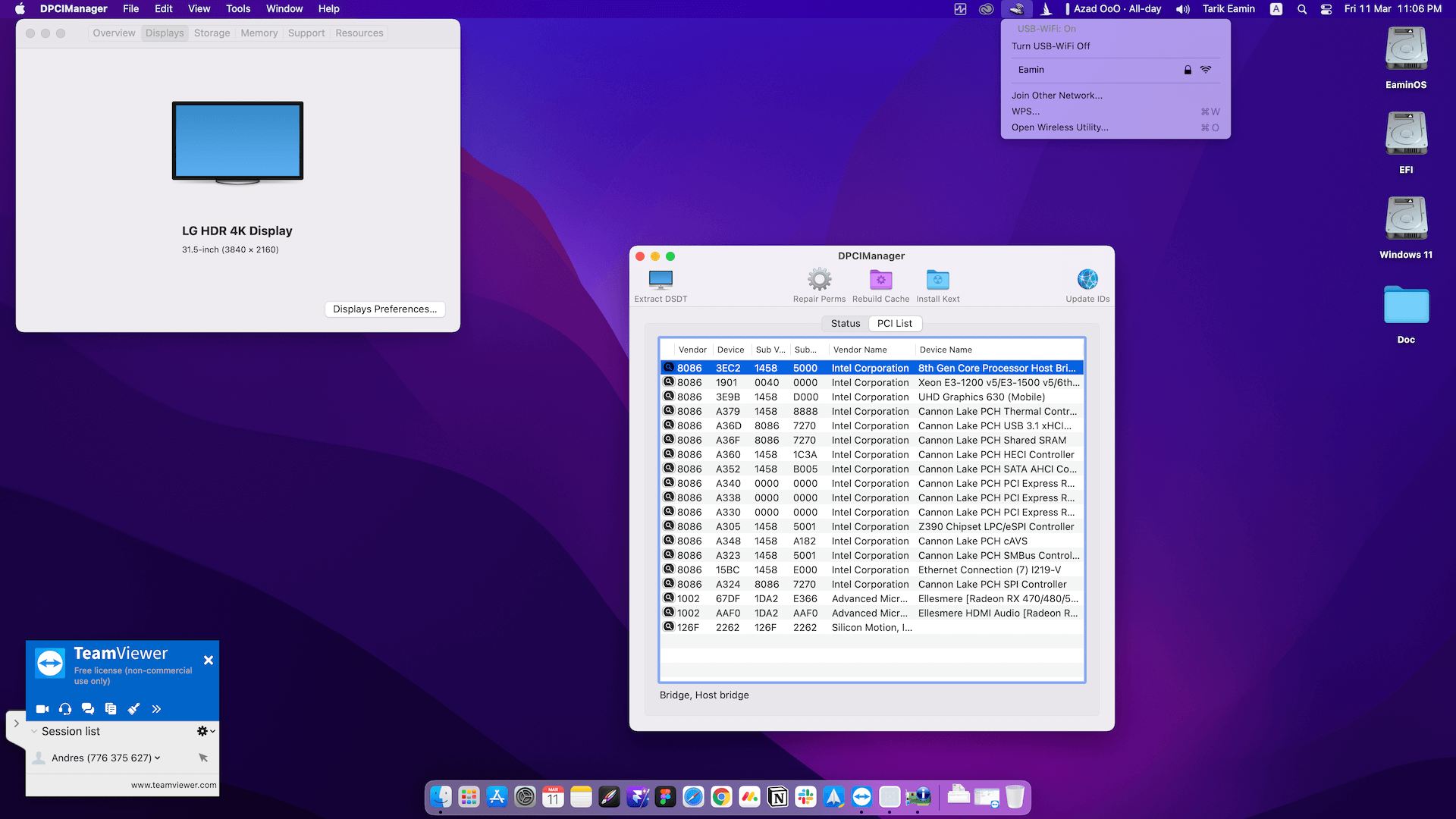Select the Z390 Chipset LPC/eSPI Controller row
1456x819 pixels.
872,527
